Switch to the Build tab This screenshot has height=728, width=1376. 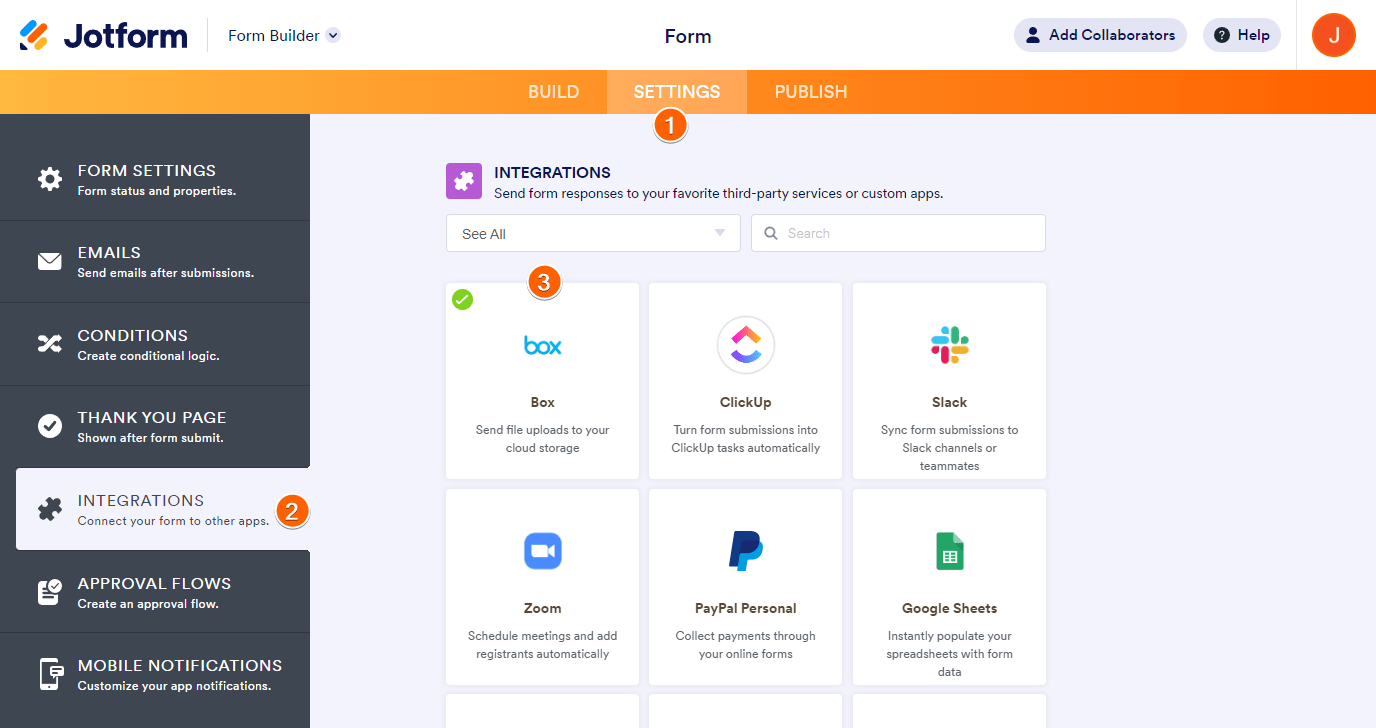(553, 92)
